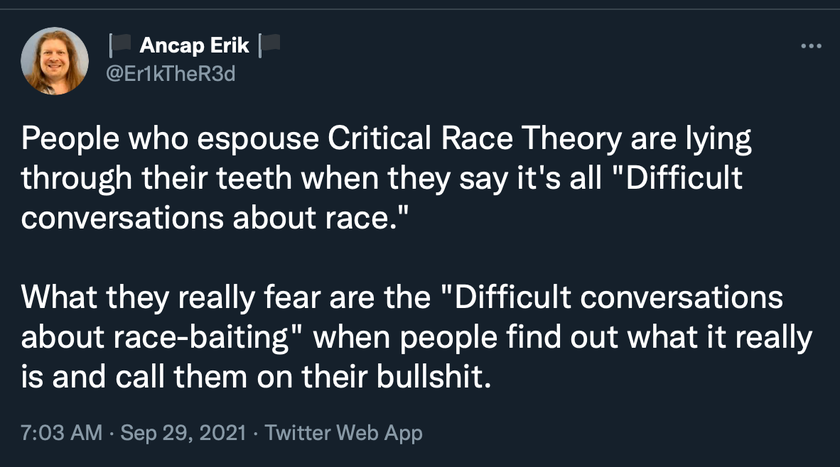Click the black flag emoji before Ancap Erik

point(120,45)
